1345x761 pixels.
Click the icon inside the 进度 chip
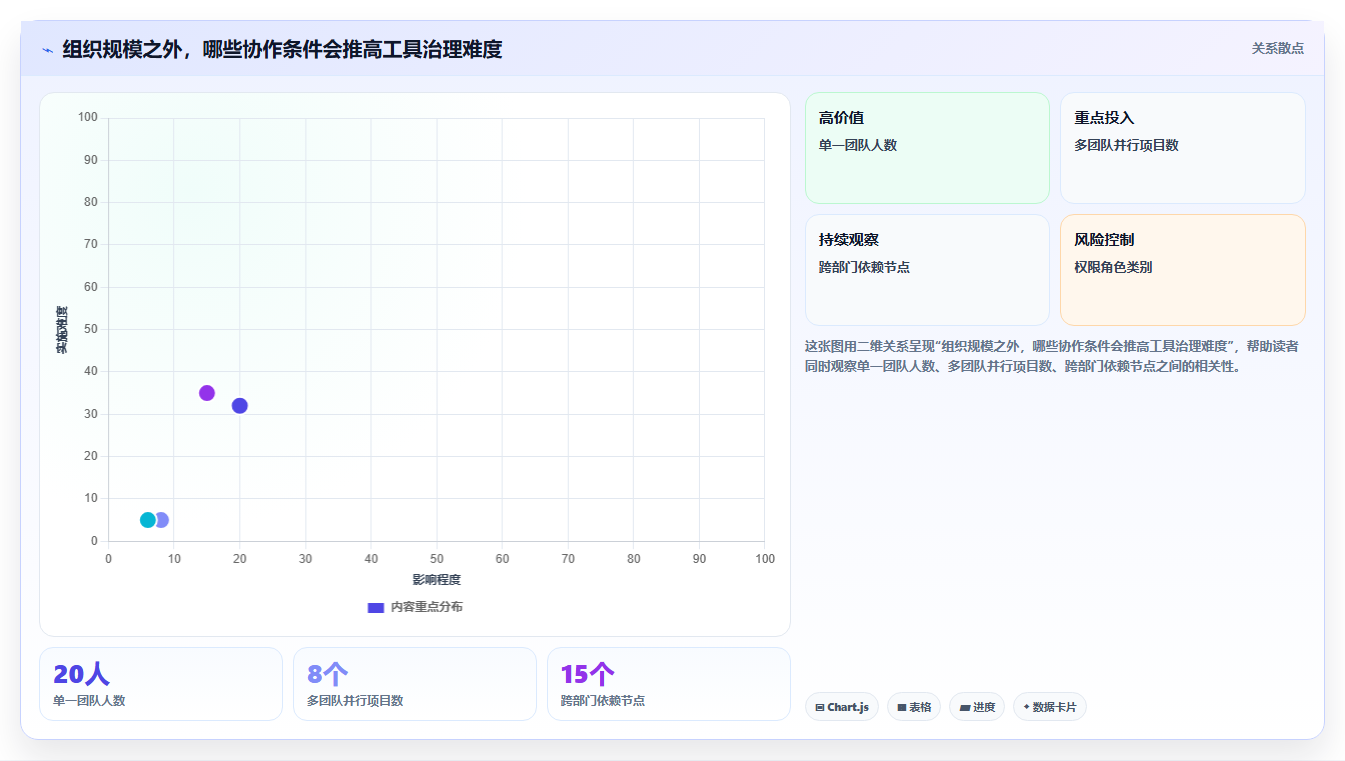(x=964, y=707)
